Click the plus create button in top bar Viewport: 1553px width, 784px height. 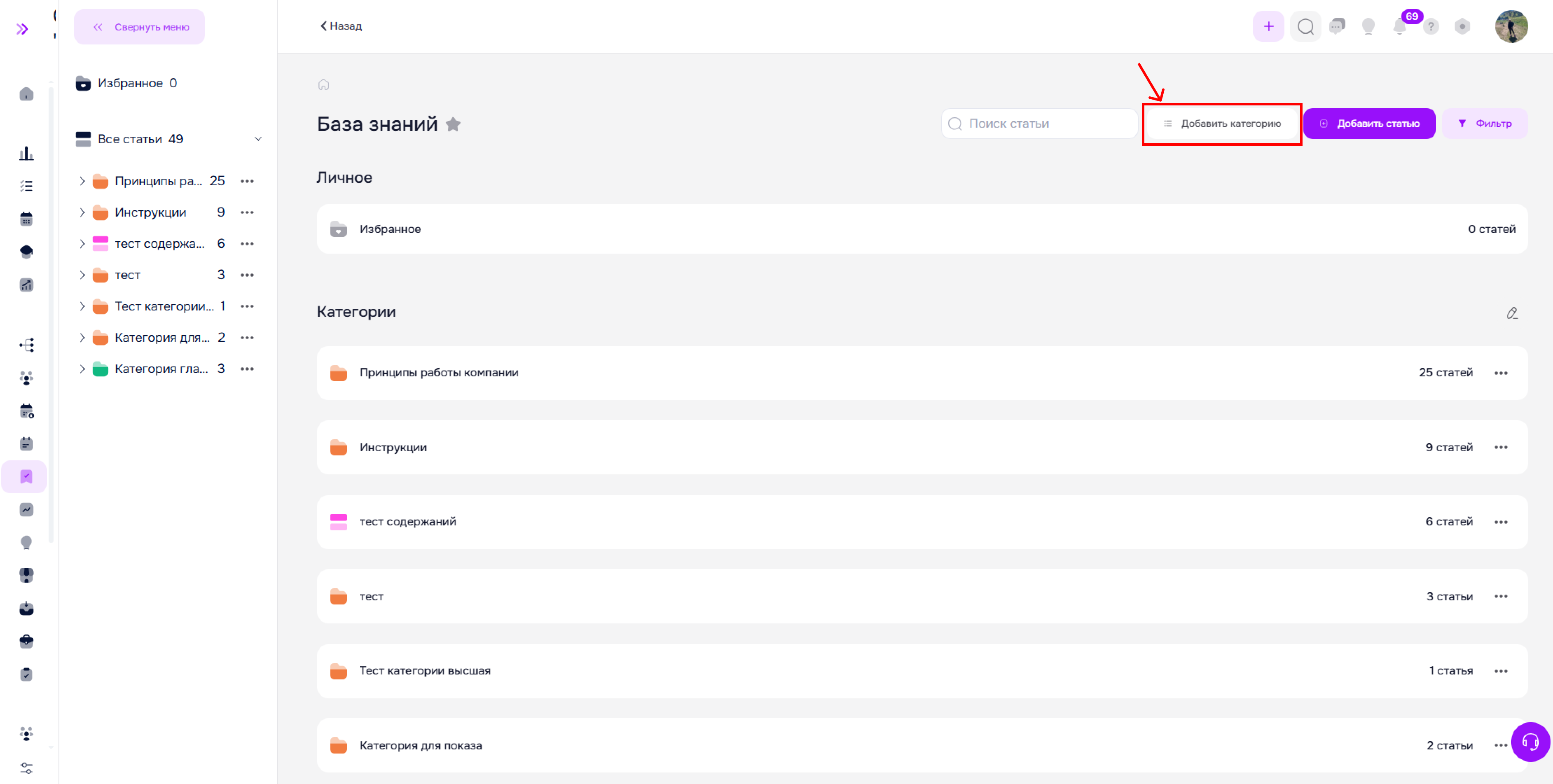coord(1268,26)
